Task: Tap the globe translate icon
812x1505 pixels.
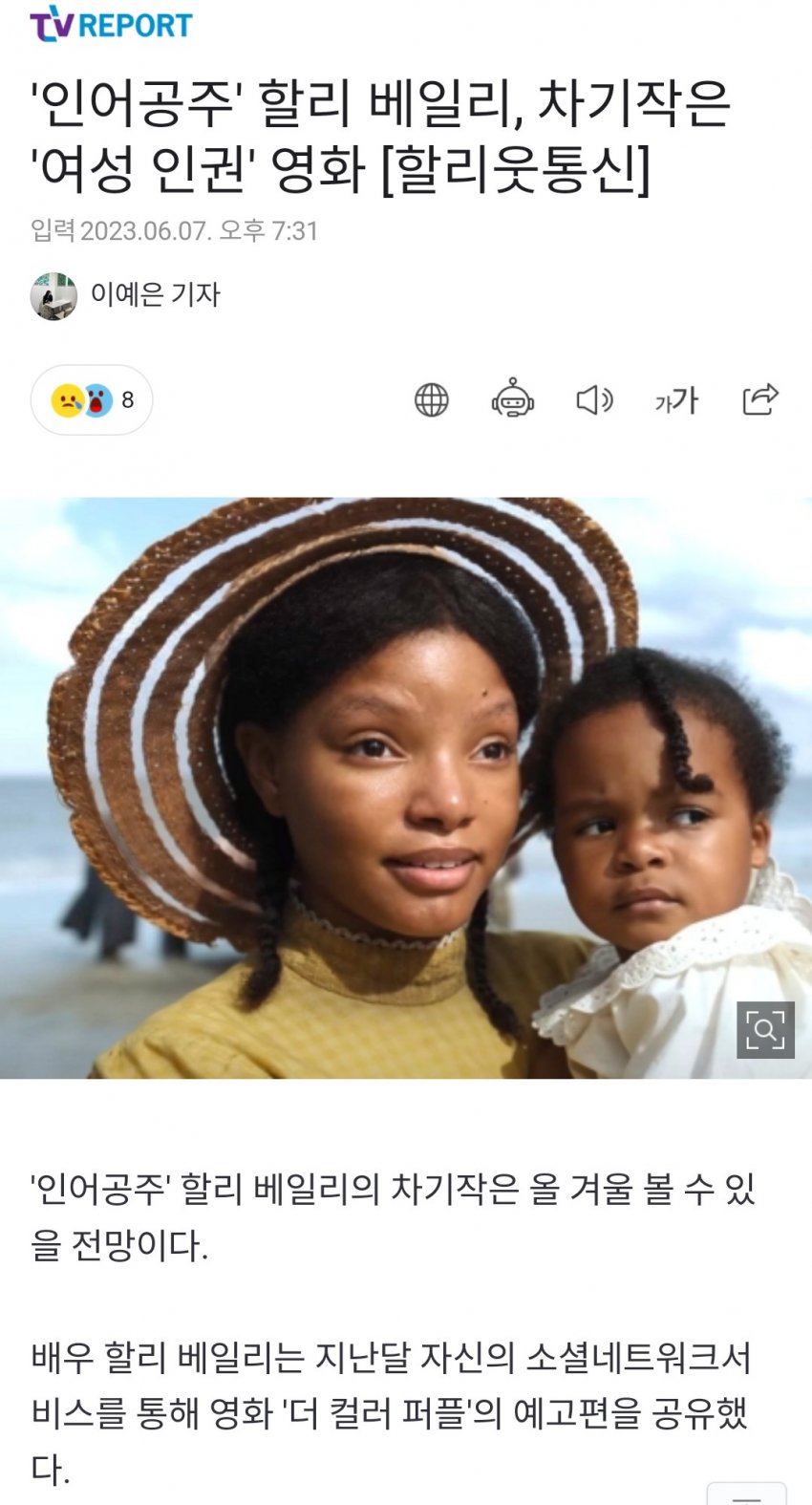Action: coord(431,399)
